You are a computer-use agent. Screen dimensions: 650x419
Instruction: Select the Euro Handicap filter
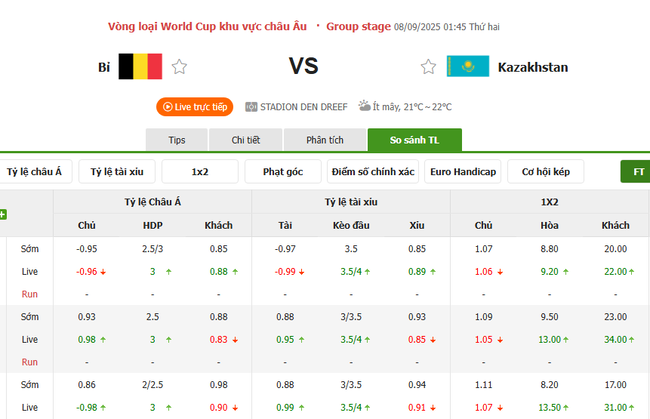click(x=462, y=172)
